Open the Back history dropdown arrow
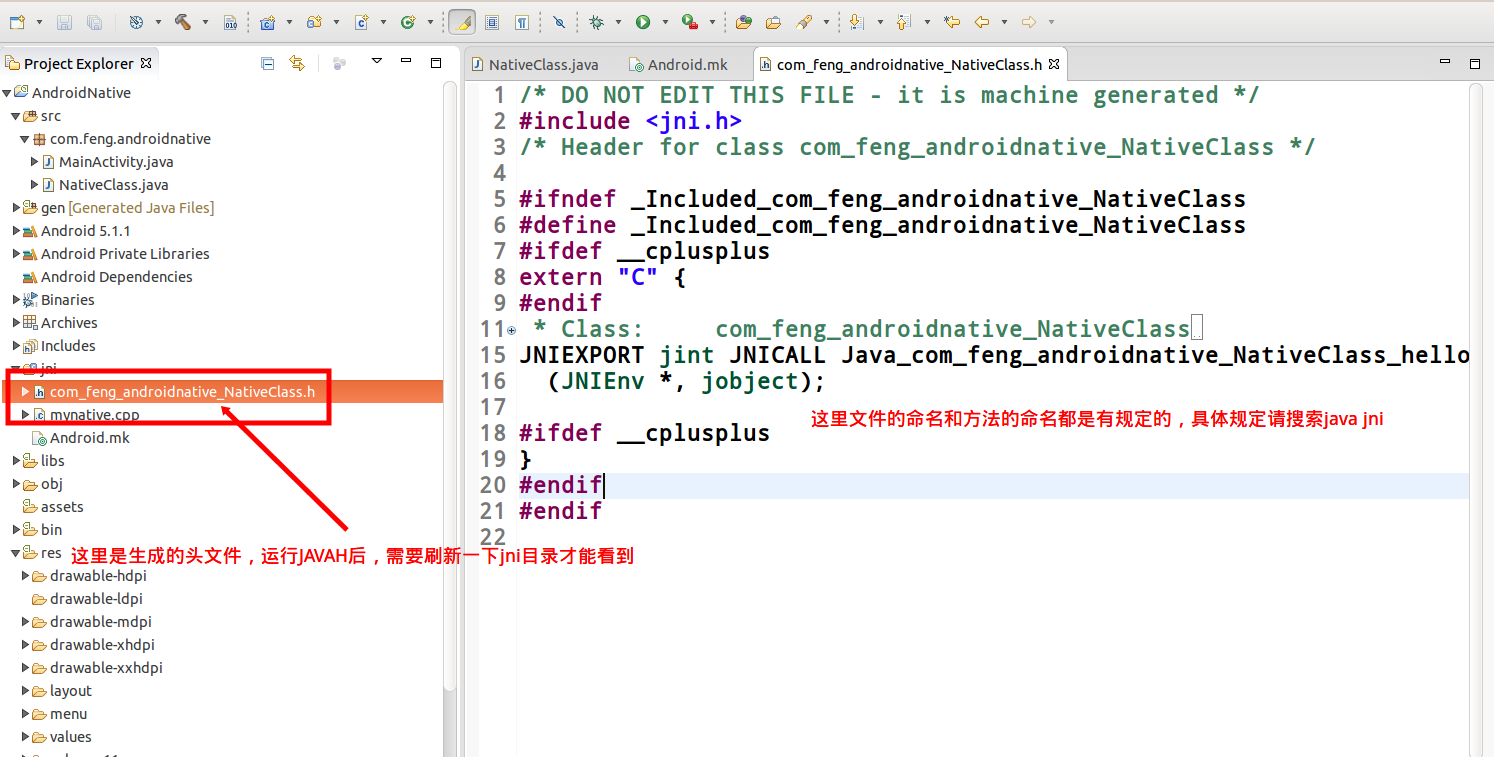Screen dimensions: 1494x757 click(x=1003, y=21)
